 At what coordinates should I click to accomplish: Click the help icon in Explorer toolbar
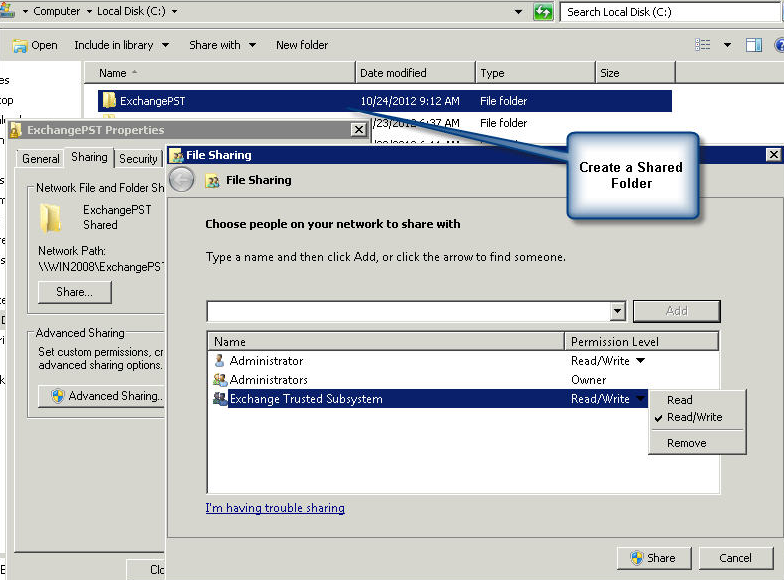point(777,45)
